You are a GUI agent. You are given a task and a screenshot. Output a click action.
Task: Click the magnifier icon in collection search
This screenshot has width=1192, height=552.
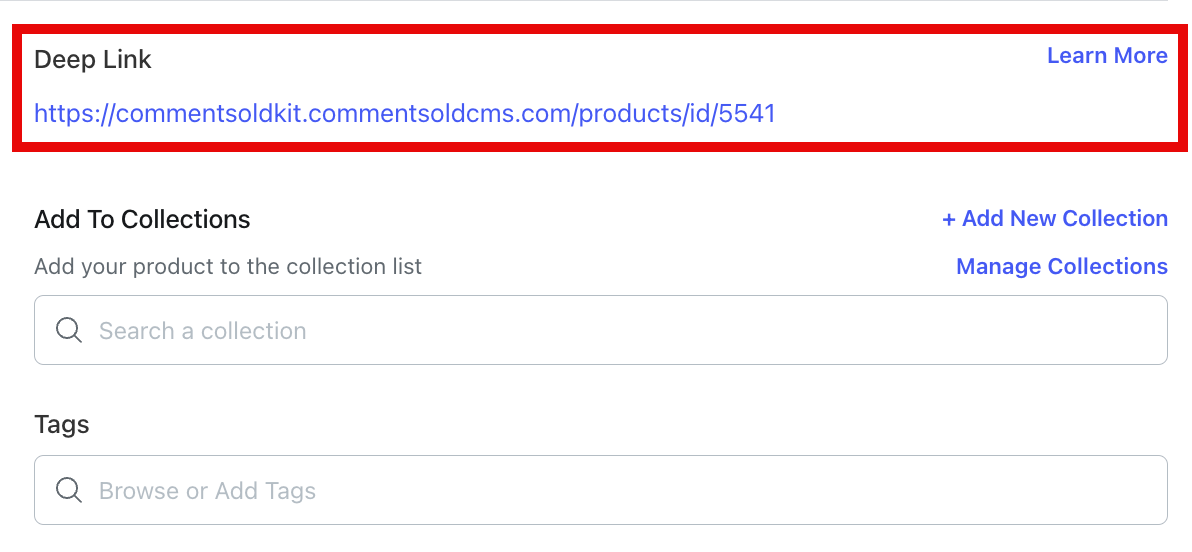point(69,331)
